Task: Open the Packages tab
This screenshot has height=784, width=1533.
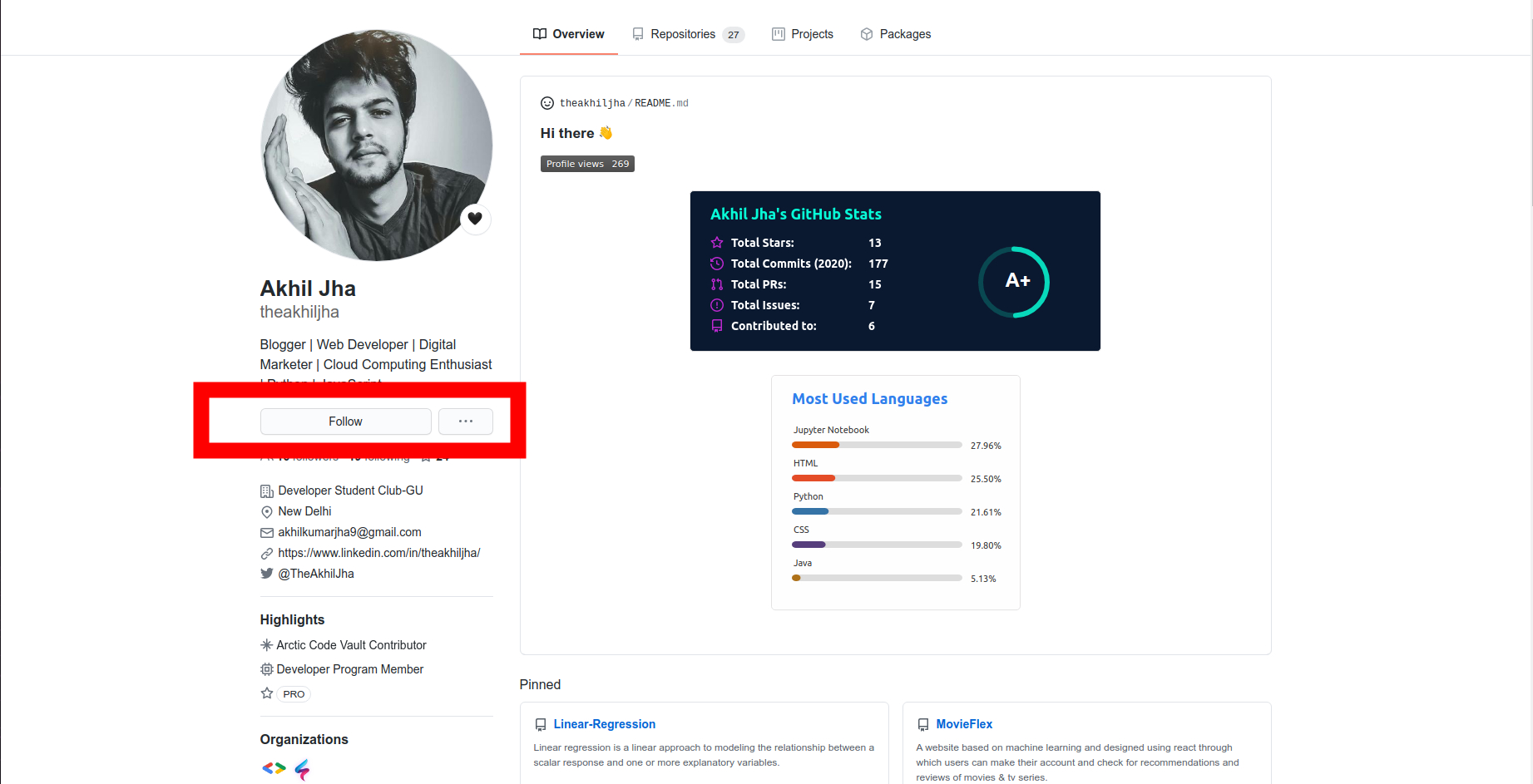Action: pyautogui.click(x=895, y=34)
